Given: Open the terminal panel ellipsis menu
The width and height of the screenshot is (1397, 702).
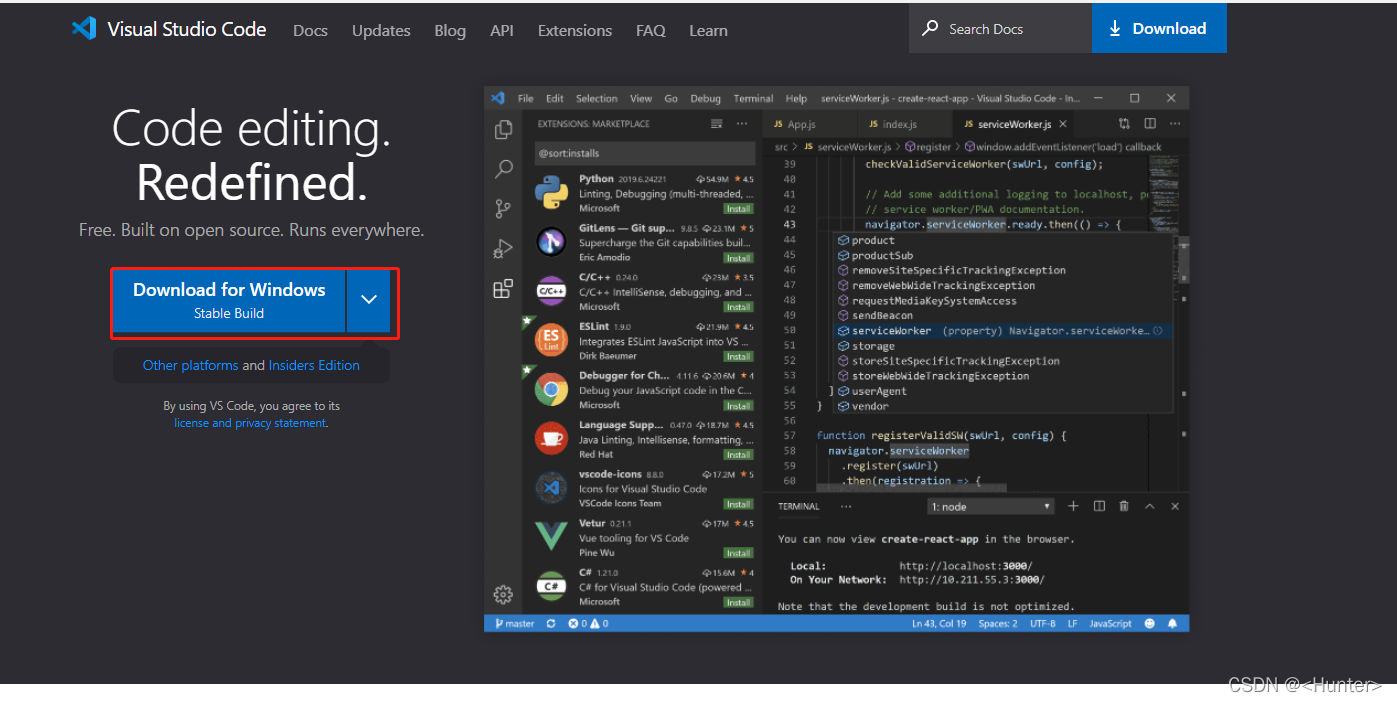Looking at the screenshot, I should click(x=846, y=506).
